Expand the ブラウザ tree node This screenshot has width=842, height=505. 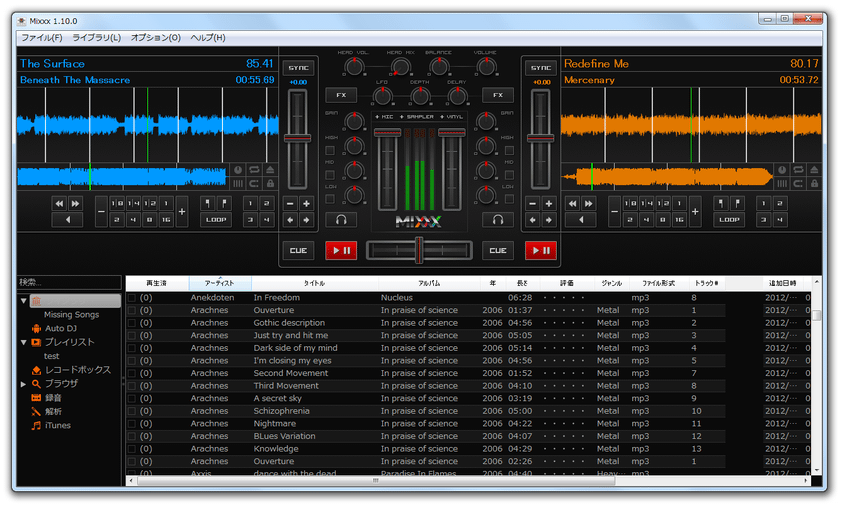tap(23, 384)
